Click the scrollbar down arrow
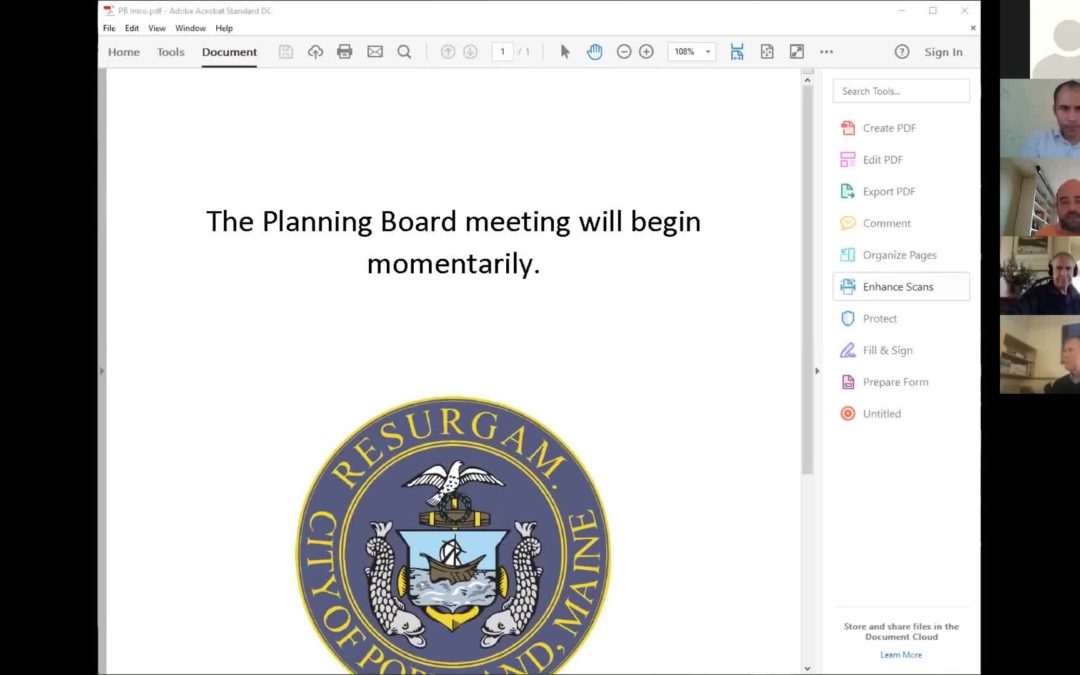The width and height of the screenshot is (1080, 675). (807, 668)
